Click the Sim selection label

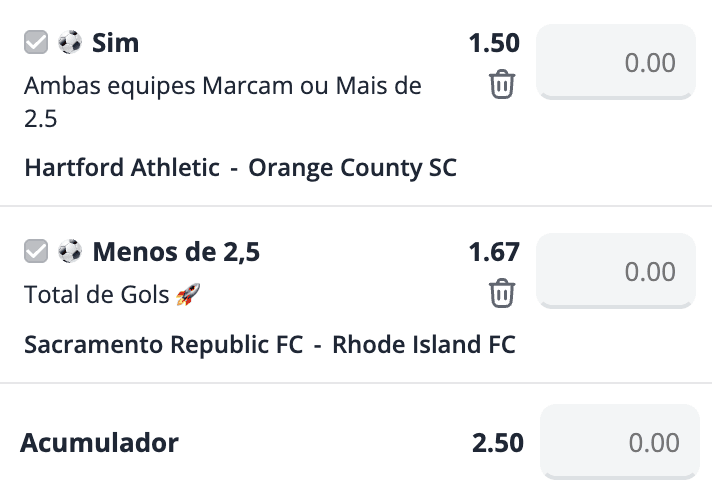115,43
